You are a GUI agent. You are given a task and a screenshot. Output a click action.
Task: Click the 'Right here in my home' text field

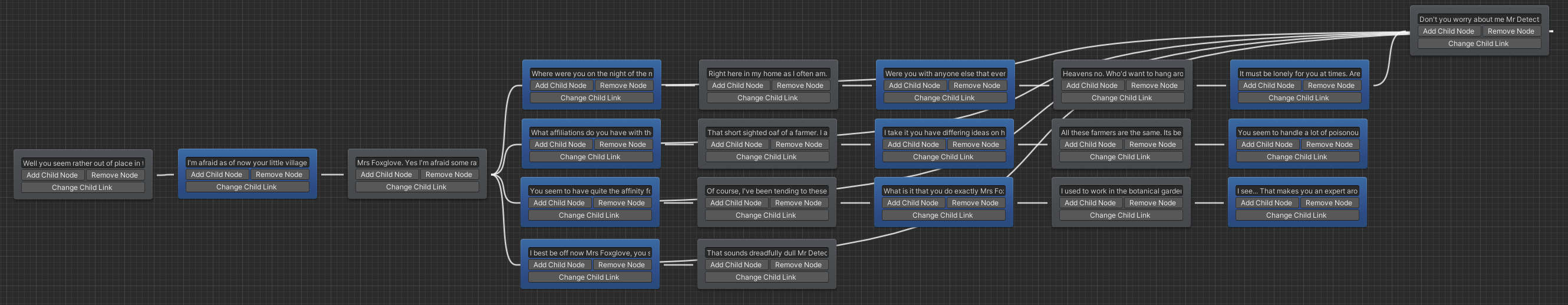pos(767,74)
